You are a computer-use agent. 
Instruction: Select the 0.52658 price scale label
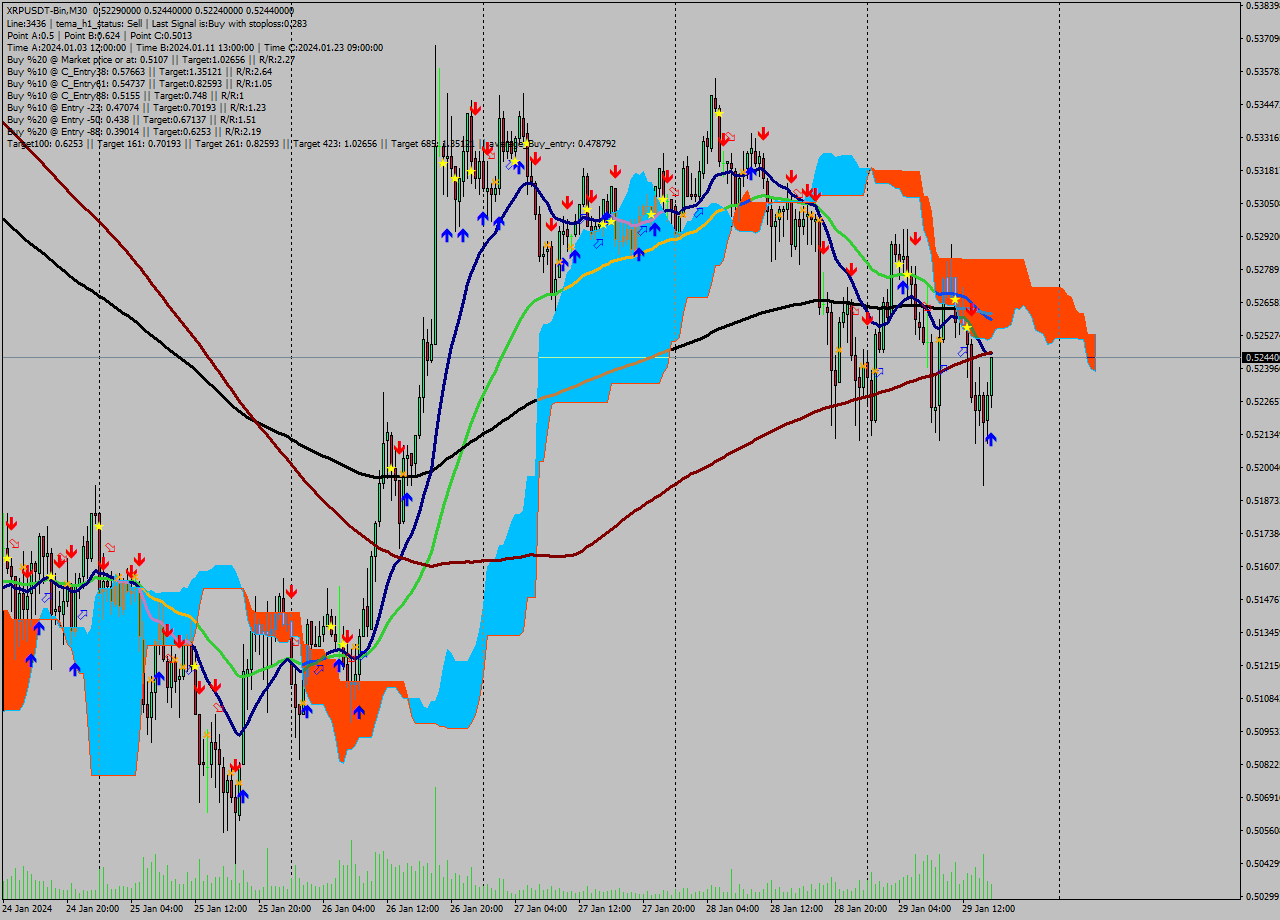coord(1262,303)
